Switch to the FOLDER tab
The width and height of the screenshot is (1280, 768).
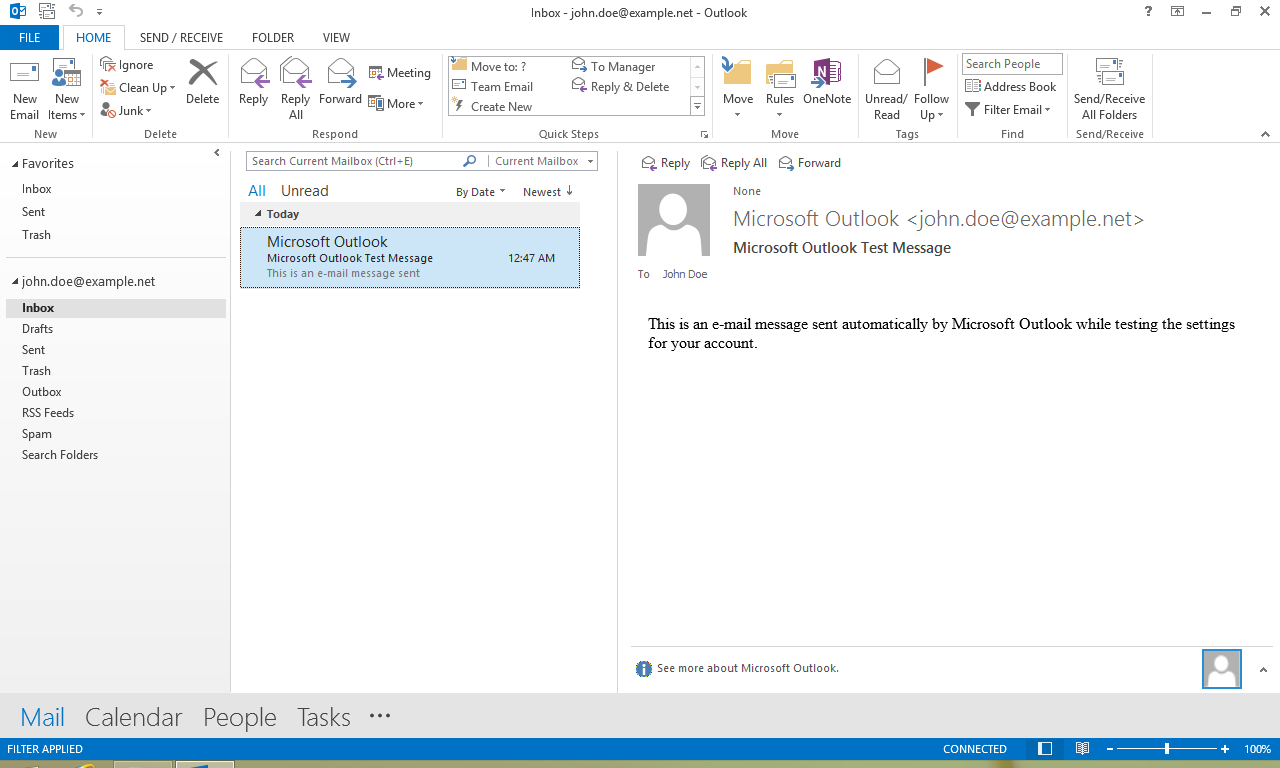coord(273,38)
